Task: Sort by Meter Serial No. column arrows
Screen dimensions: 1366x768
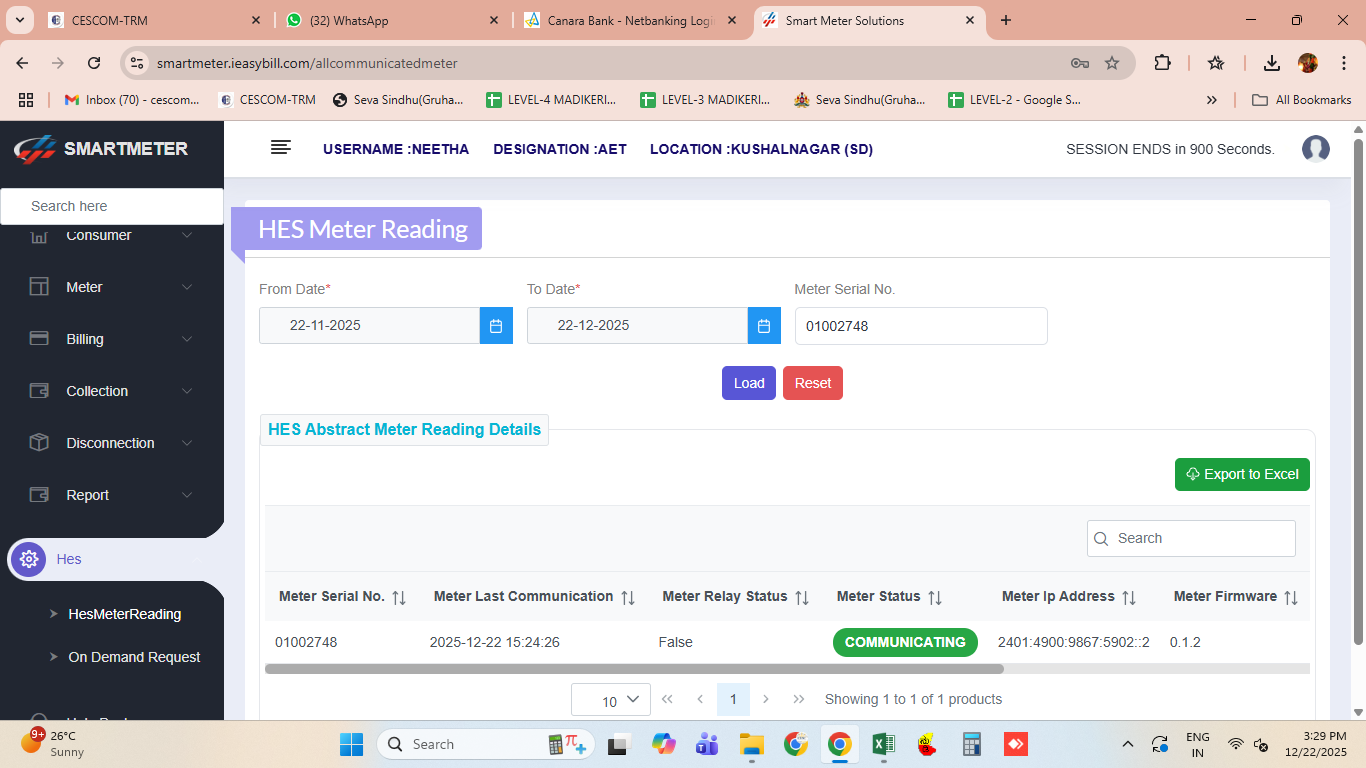Action: pyautogui.click(x=399, y=597)
